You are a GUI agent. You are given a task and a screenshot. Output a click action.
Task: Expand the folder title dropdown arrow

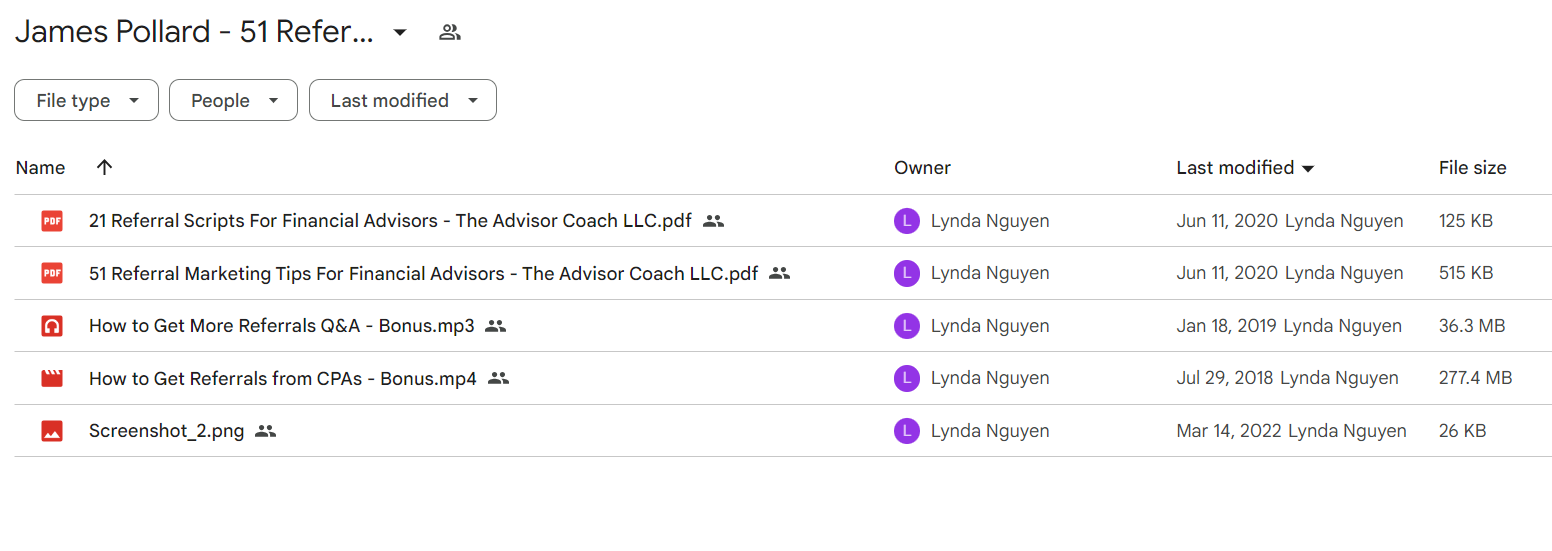tap(400, 32)
